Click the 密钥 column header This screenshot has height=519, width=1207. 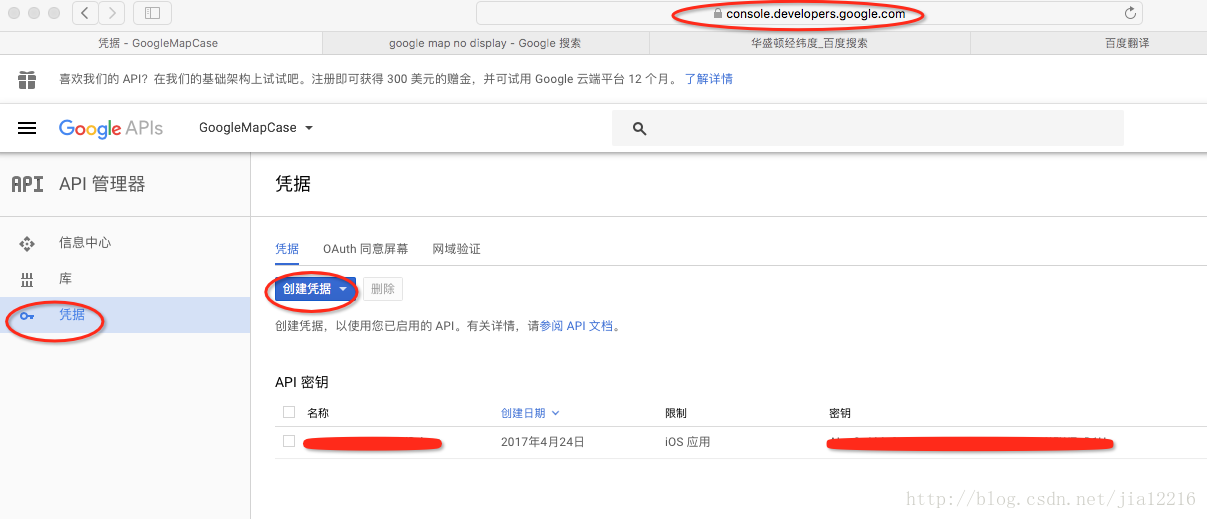(x=840, y=413)
